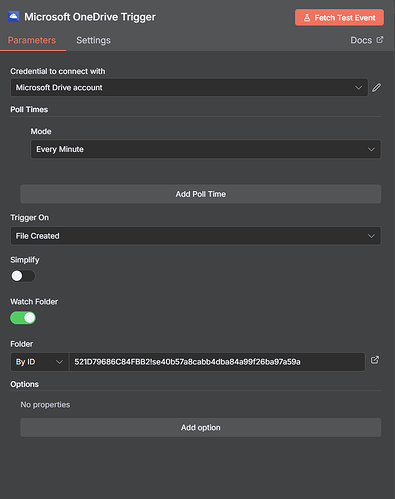Switch to the Parameters tab
Image resolution: width=395 pixels, height=499 pixels.
point(32,40)
